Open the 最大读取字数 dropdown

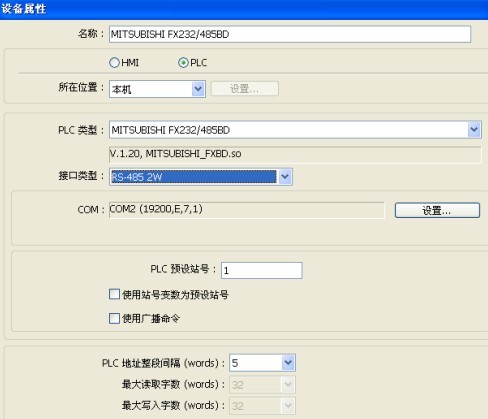[x=262, y=385]
